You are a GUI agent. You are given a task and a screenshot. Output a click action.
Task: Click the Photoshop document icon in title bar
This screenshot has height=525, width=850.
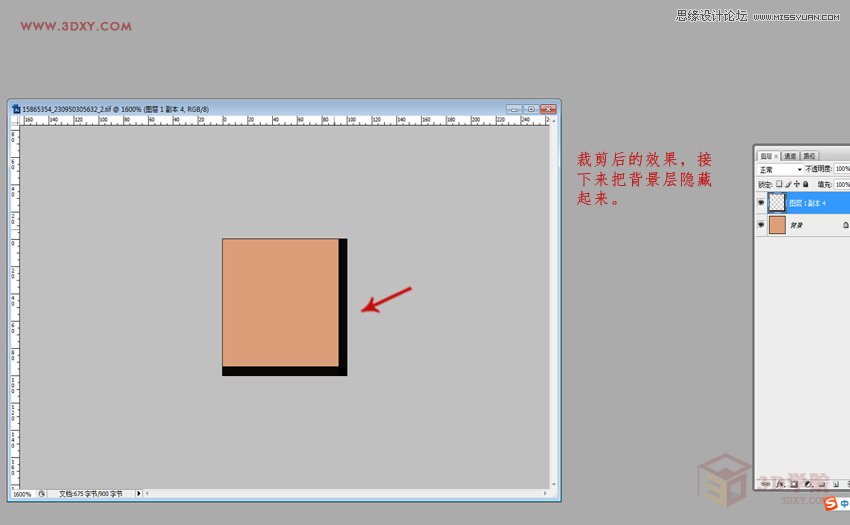pyautogui.click(x=16, y=109)
